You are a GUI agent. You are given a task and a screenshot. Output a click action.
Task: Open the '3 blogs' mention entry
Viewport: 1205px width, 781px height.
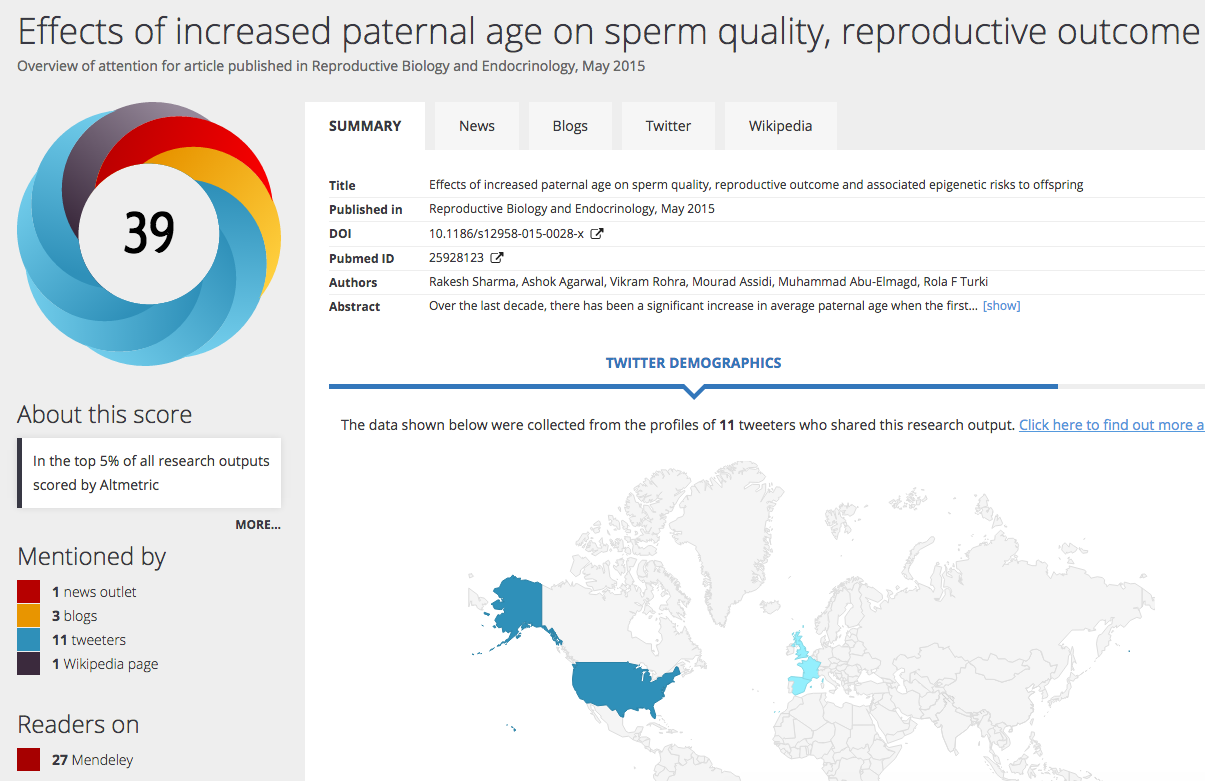tap(75, 616)
